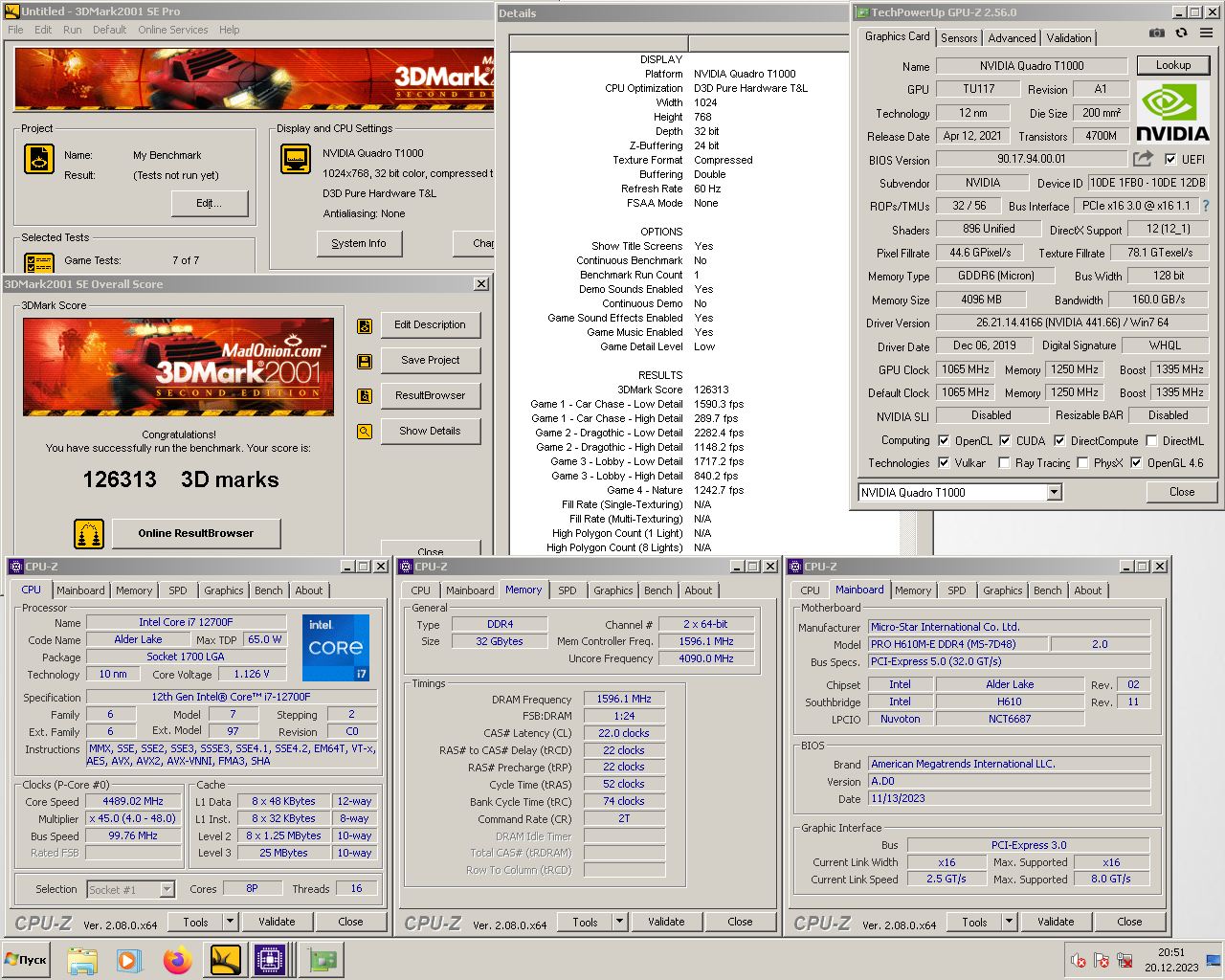The width and height of the screenshot is (1225, 980).
Task: Click the GPU name field NVIDIA Quadro T1000
Action: click(x=1032, y=66)
